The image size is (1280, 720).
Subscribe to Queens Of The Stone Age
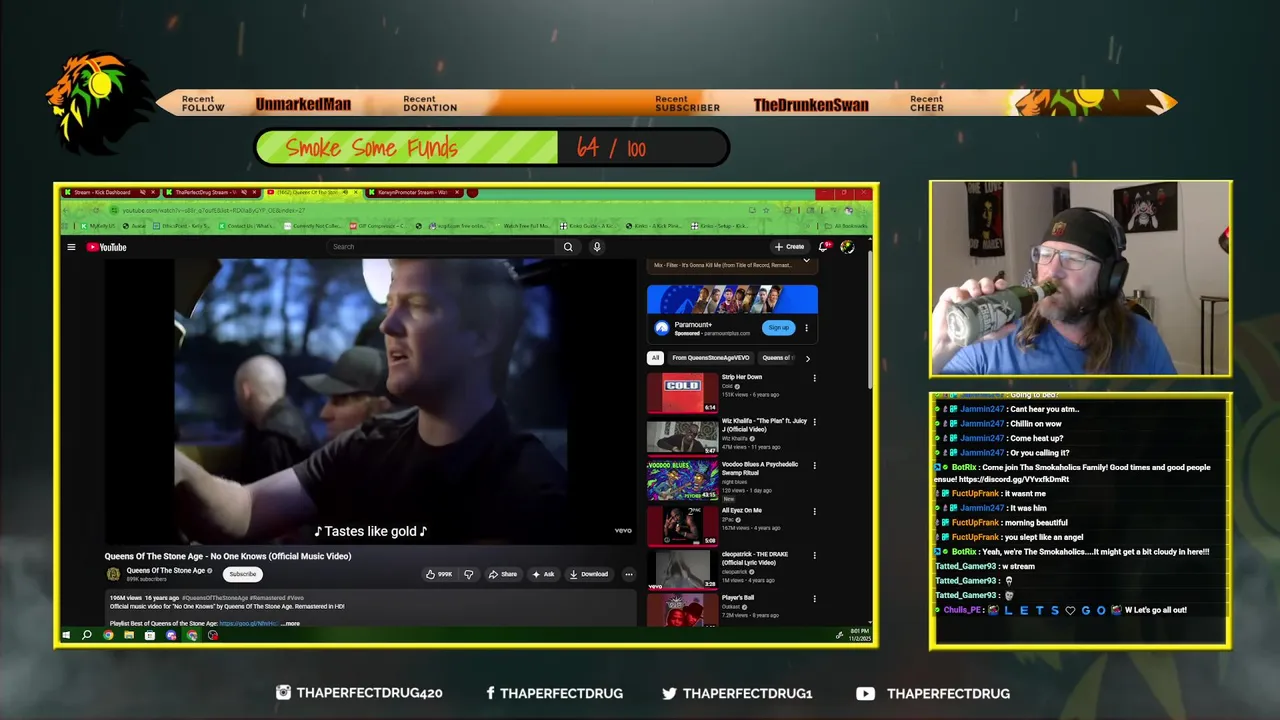pyautogui.click(x=243, y=574)
